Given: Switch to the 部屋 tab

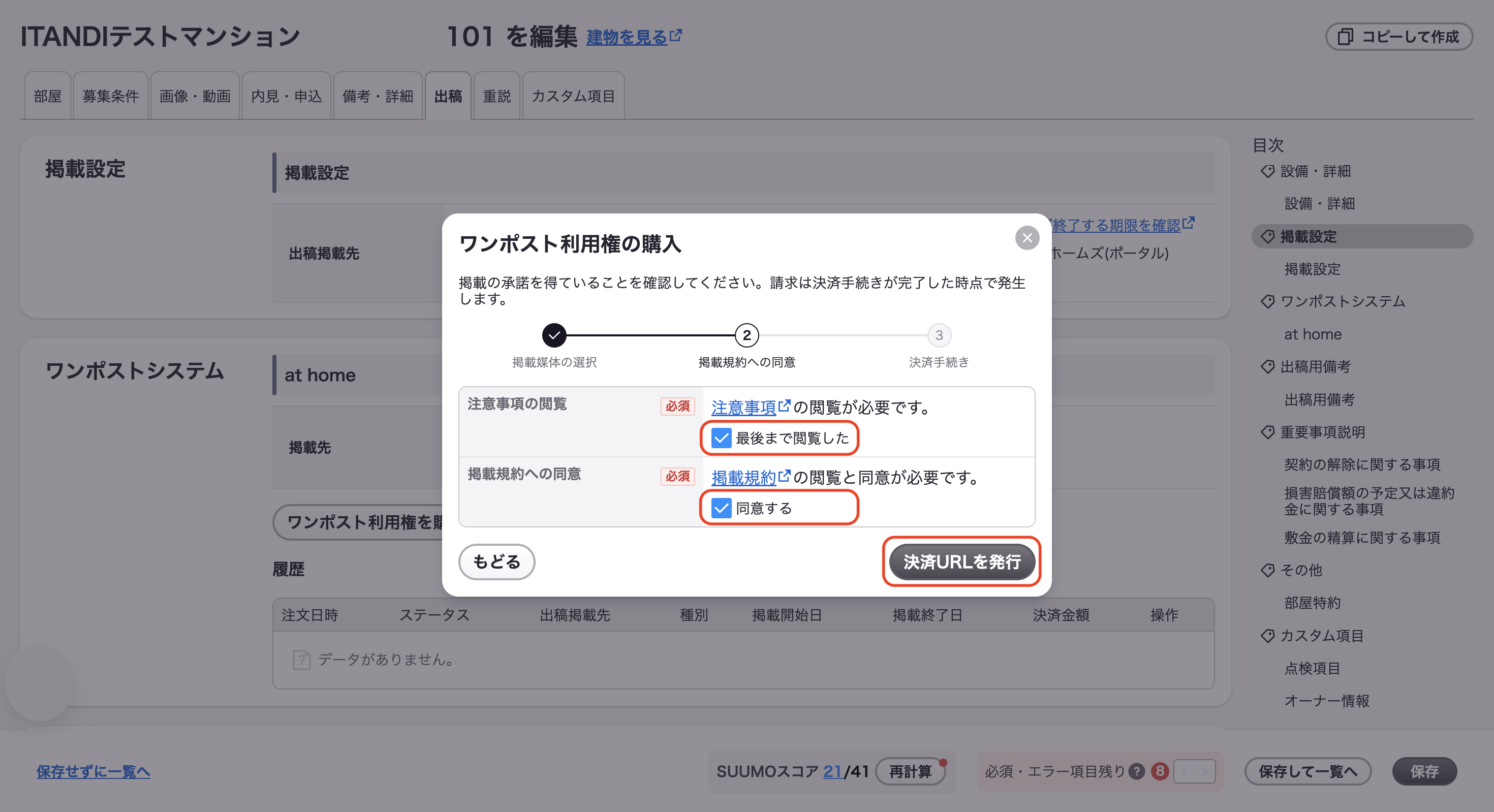Looking at the screenshot, I should pos(48,96).
